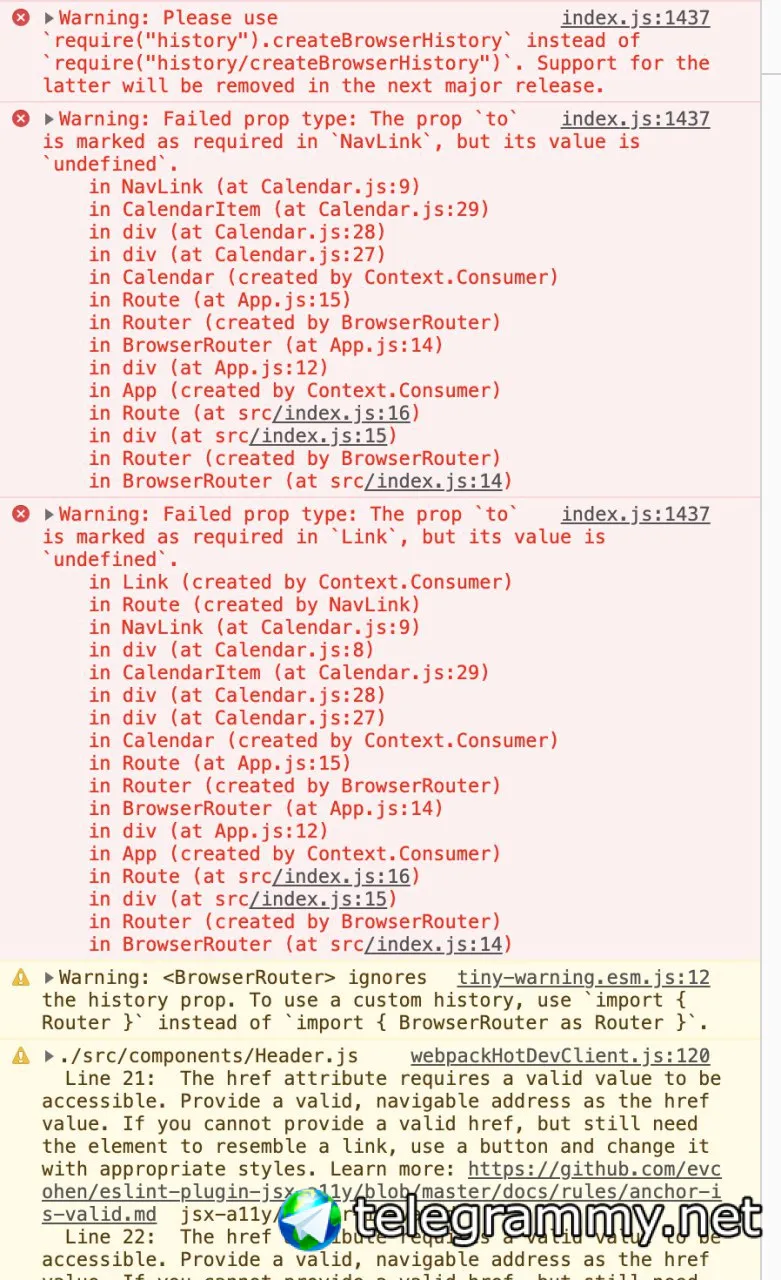Click the error icon beside the NavLink prop warning
The image size is (781, 1280).
(x=20, y=119)
